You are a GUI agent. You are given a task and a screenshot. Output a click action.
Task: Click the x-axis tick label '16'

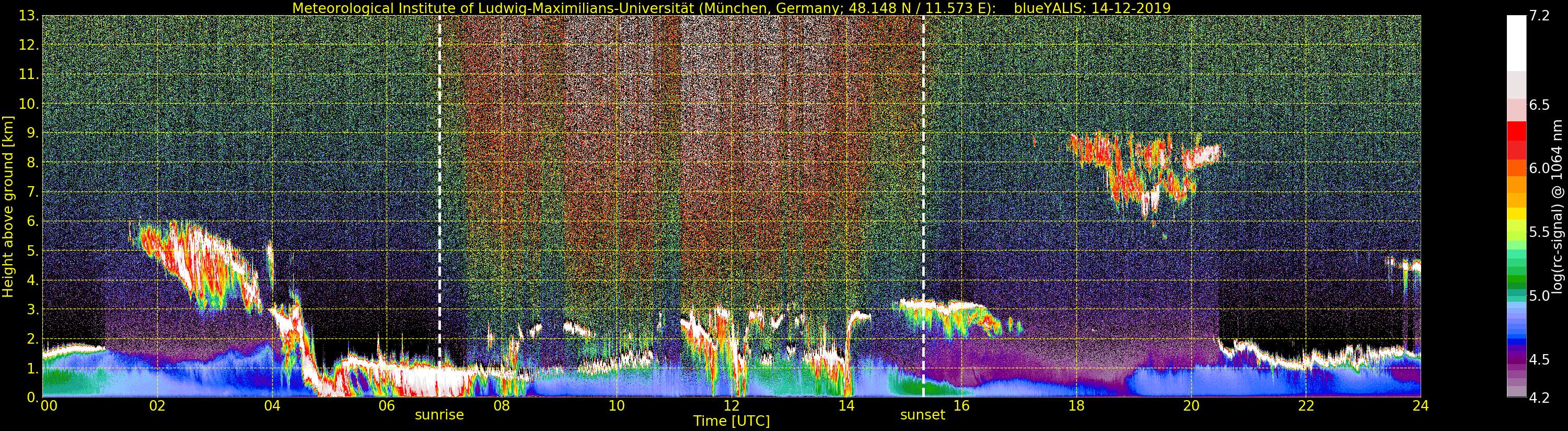click(x=961, y=406)
